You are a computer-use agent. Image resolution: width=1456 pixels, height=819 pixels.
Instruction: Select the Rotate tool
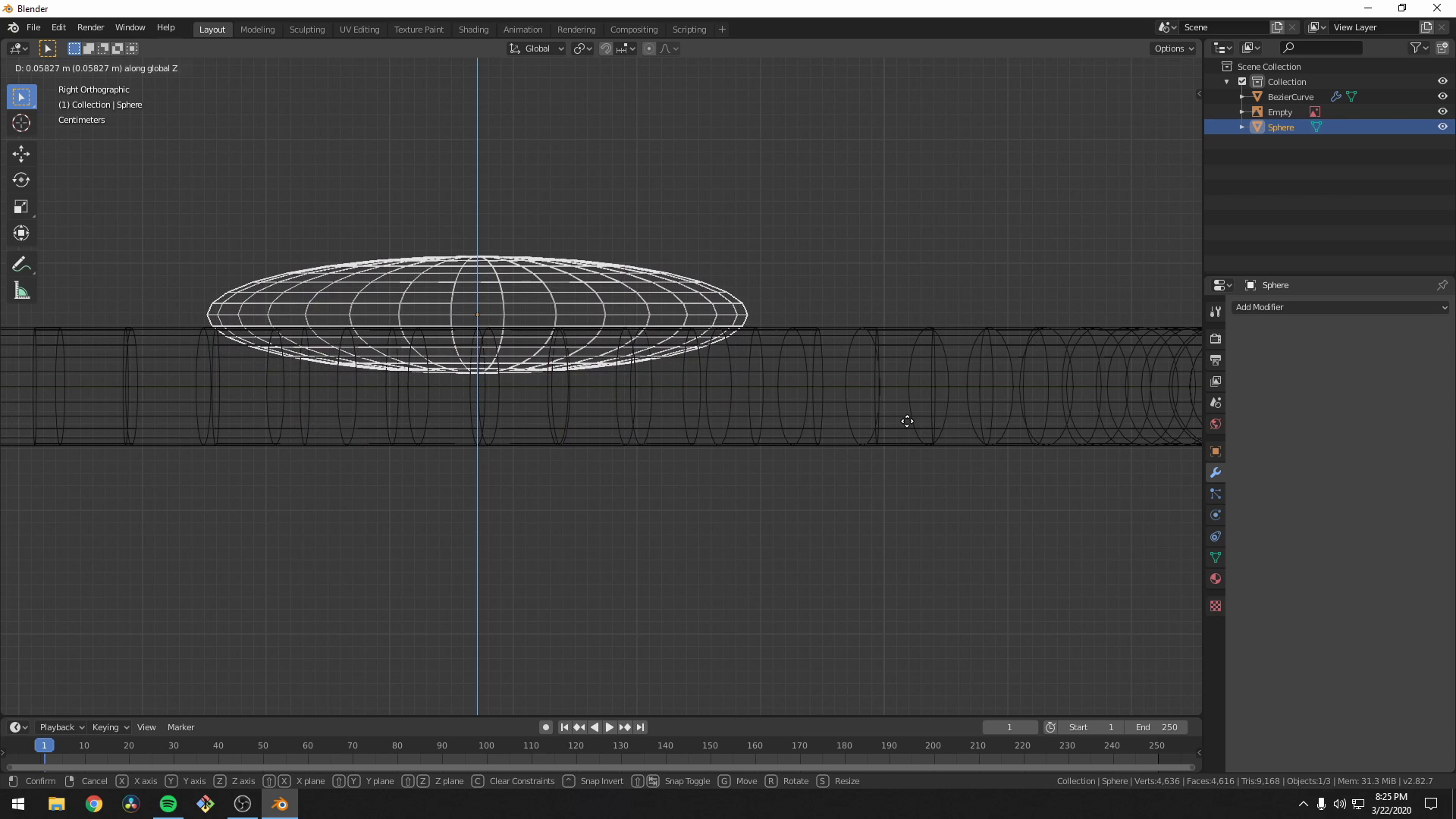(x=20, y=180)
